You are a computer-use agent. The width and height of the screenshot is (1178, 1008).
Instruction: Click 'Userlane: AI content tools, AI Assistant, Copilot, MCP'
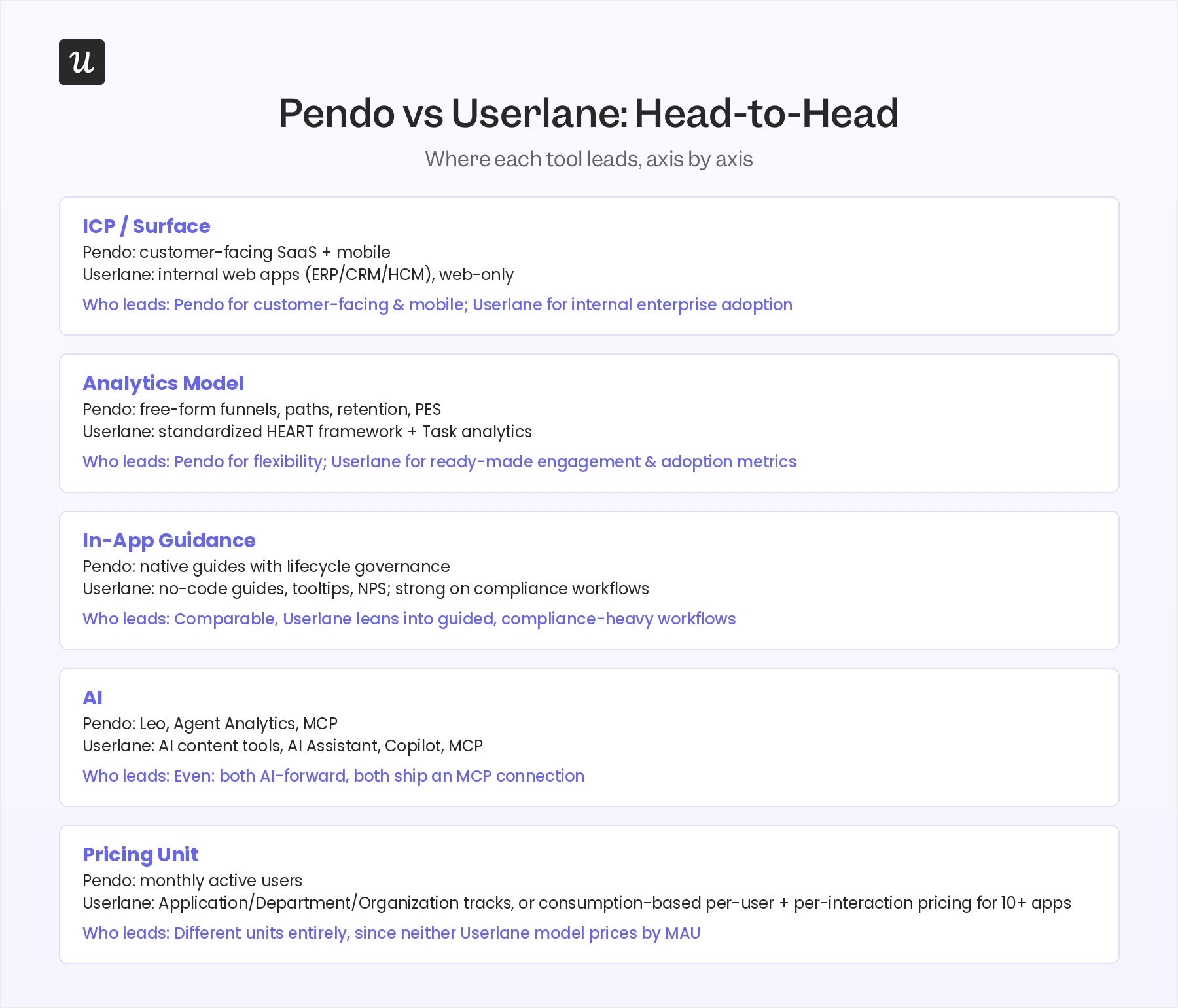(x=283, y=746)
